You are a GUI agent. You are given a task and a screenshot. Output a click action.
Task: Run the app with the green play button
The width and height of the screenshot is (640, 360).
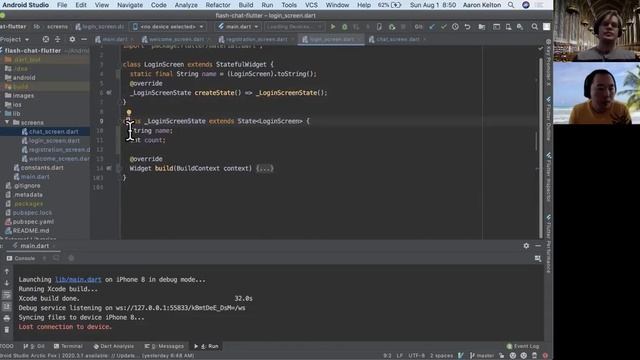click(333, 27)
